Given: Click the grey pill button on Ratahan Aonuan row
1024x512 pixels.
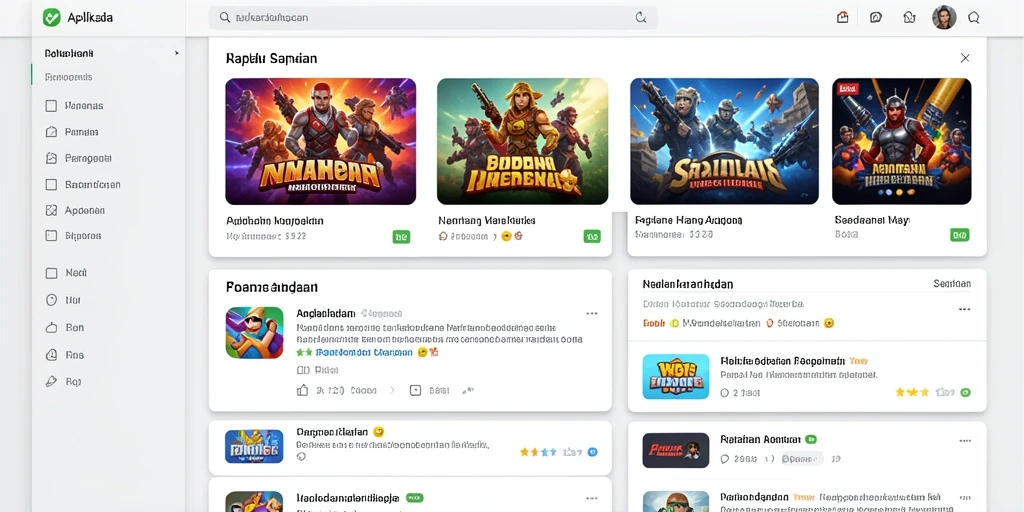Looking at the screenshot, I should click(802, 459).
